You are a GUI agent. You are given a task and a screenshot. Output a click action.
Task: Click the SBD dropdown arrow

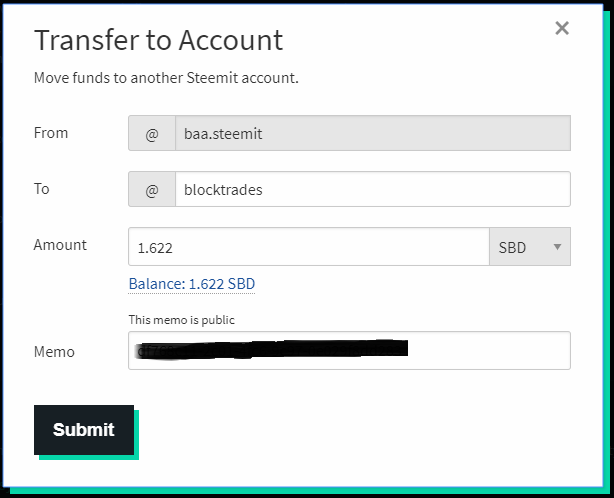tap(557, 247)
